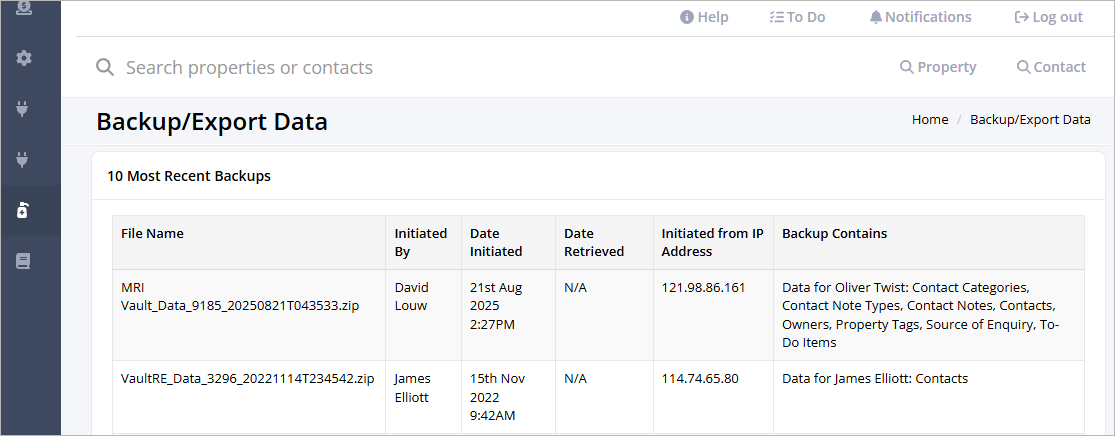Open the book icon in the sidebar
This screenshot has height=436, width=1115.
tap(23, 261)
